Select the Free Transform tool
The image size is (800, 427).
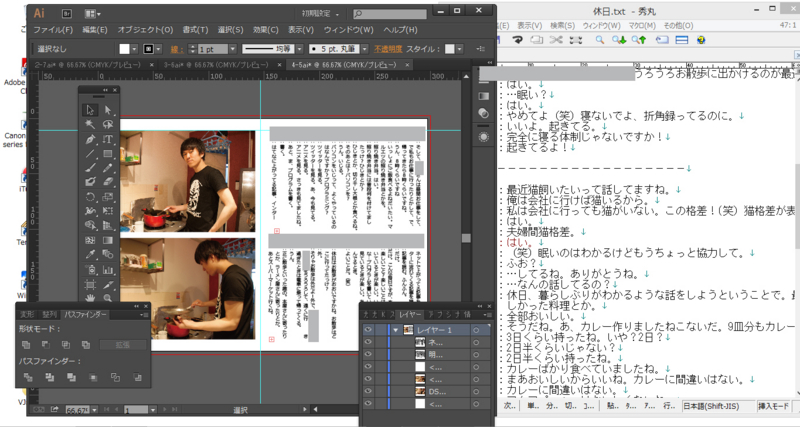tap(108, 211)
